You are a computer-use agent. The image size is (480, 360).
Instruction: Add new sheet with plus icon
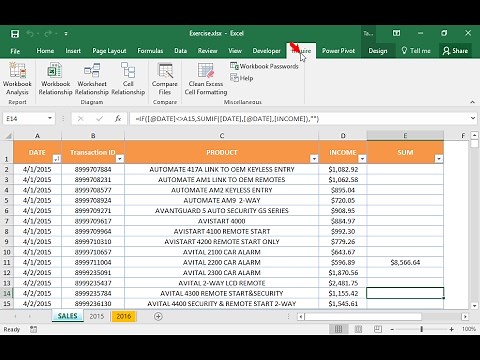158,316
